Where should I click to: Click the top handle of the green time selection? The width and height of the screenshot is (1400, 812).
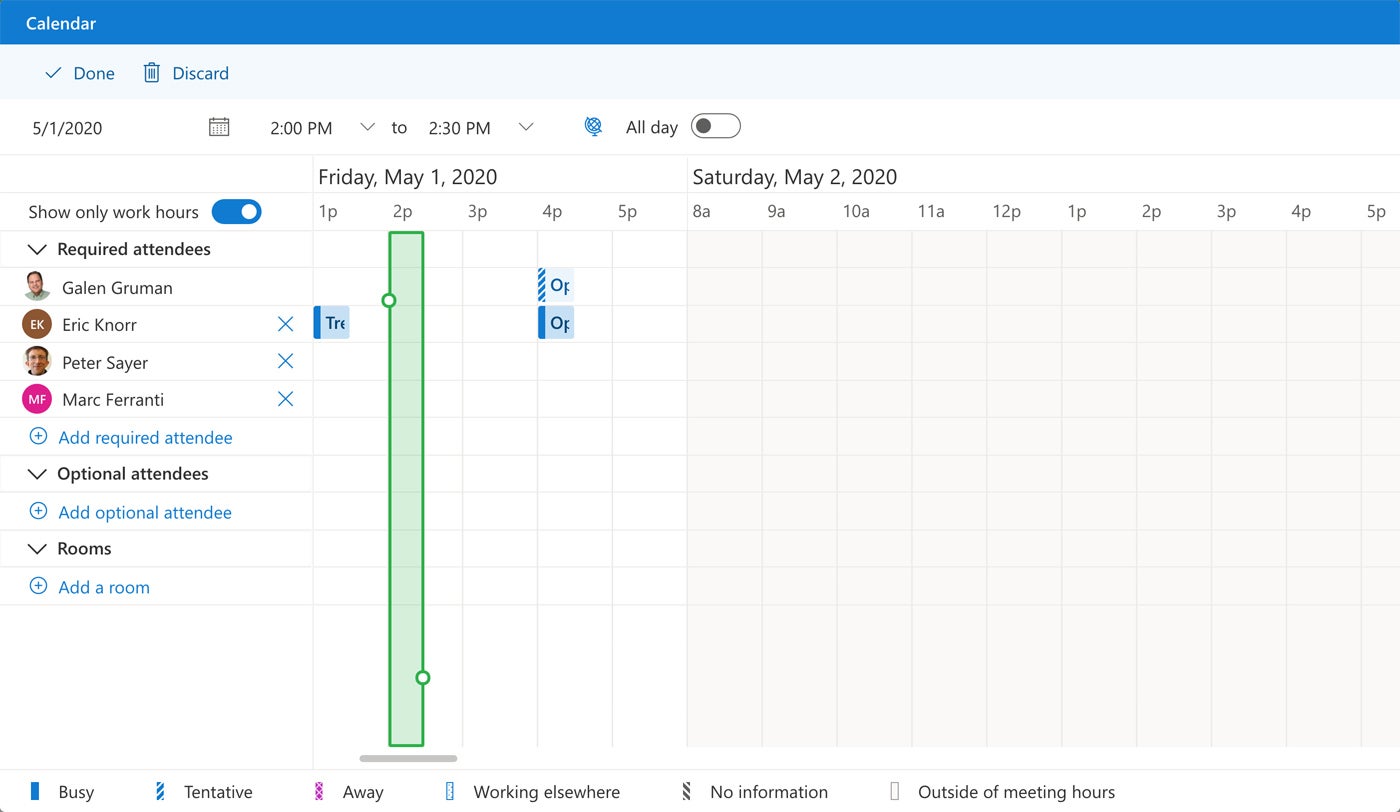pyautogui.click(x=389, y=300)
